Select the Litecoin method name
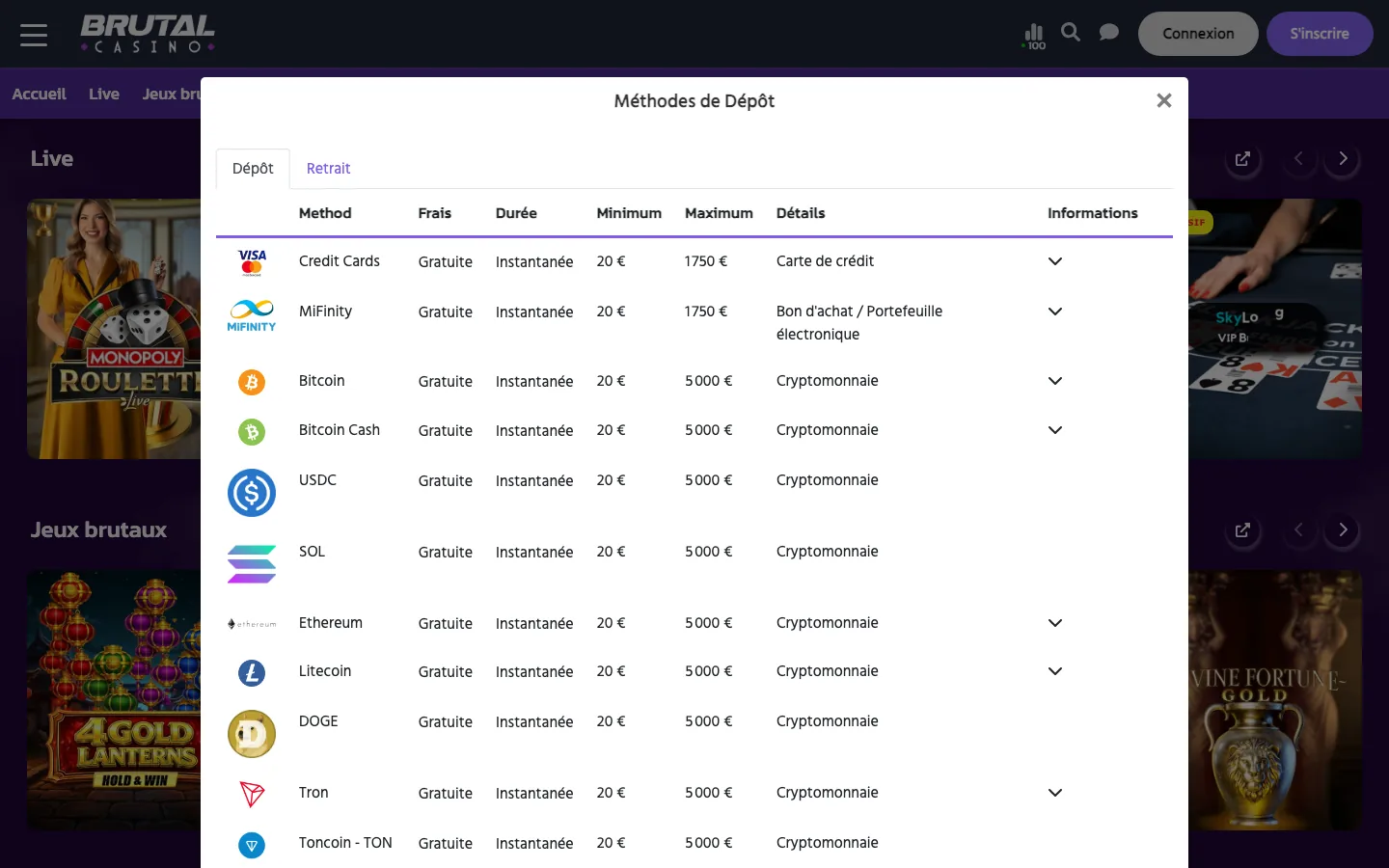The height and width of the screenshot is (868, 1389). tap(325, 671)
